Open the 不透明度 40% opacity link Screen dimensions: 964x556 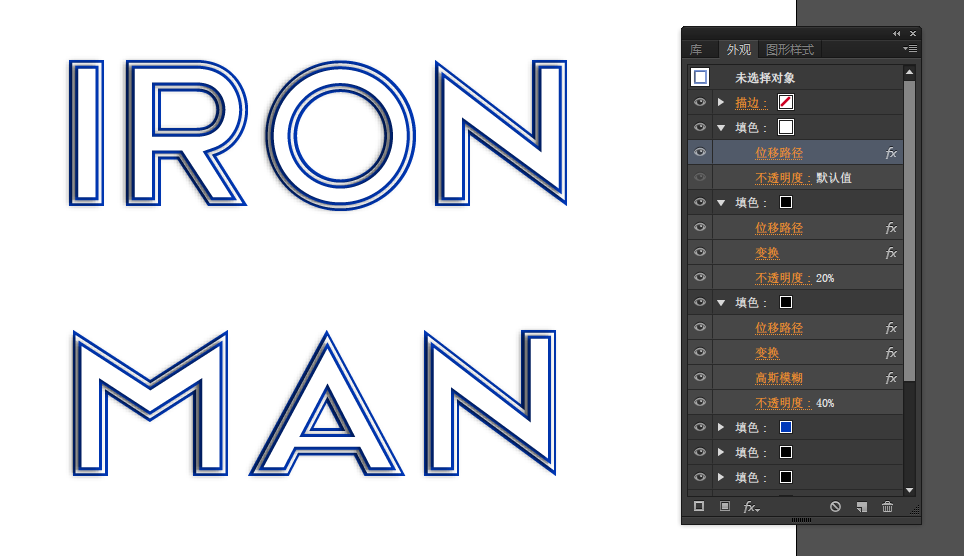783,403
